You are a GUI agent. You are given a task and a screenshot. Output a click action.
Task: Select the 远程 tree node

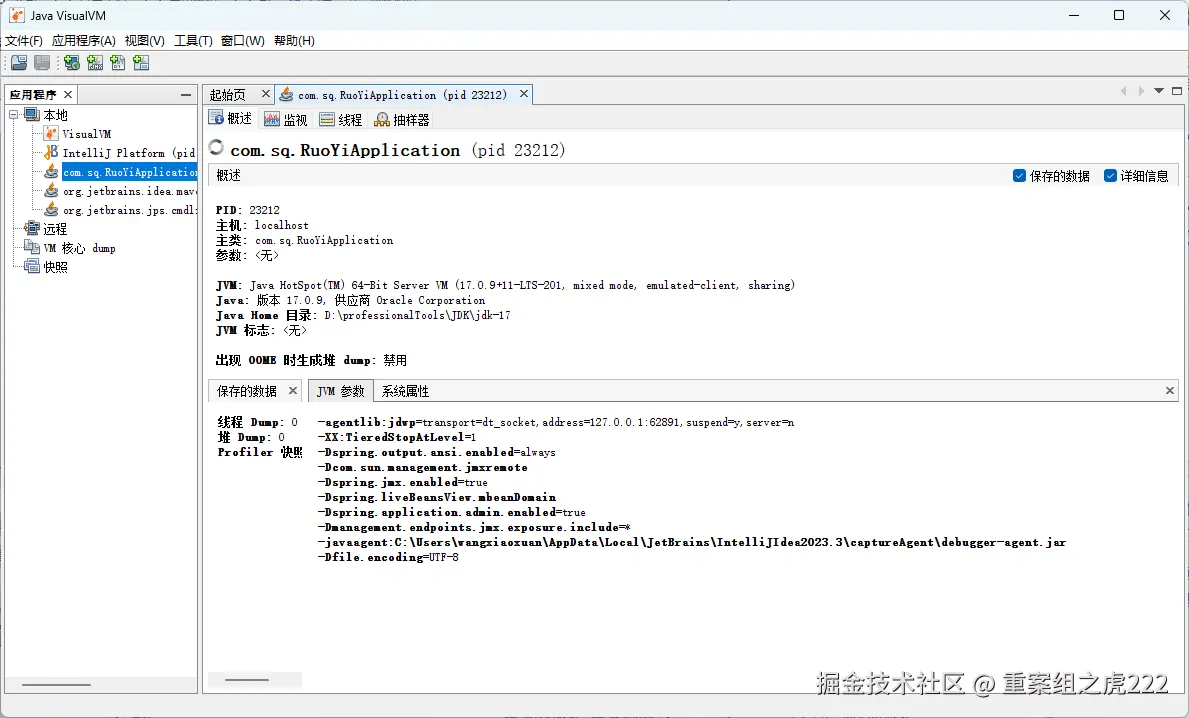coord(55,229)
